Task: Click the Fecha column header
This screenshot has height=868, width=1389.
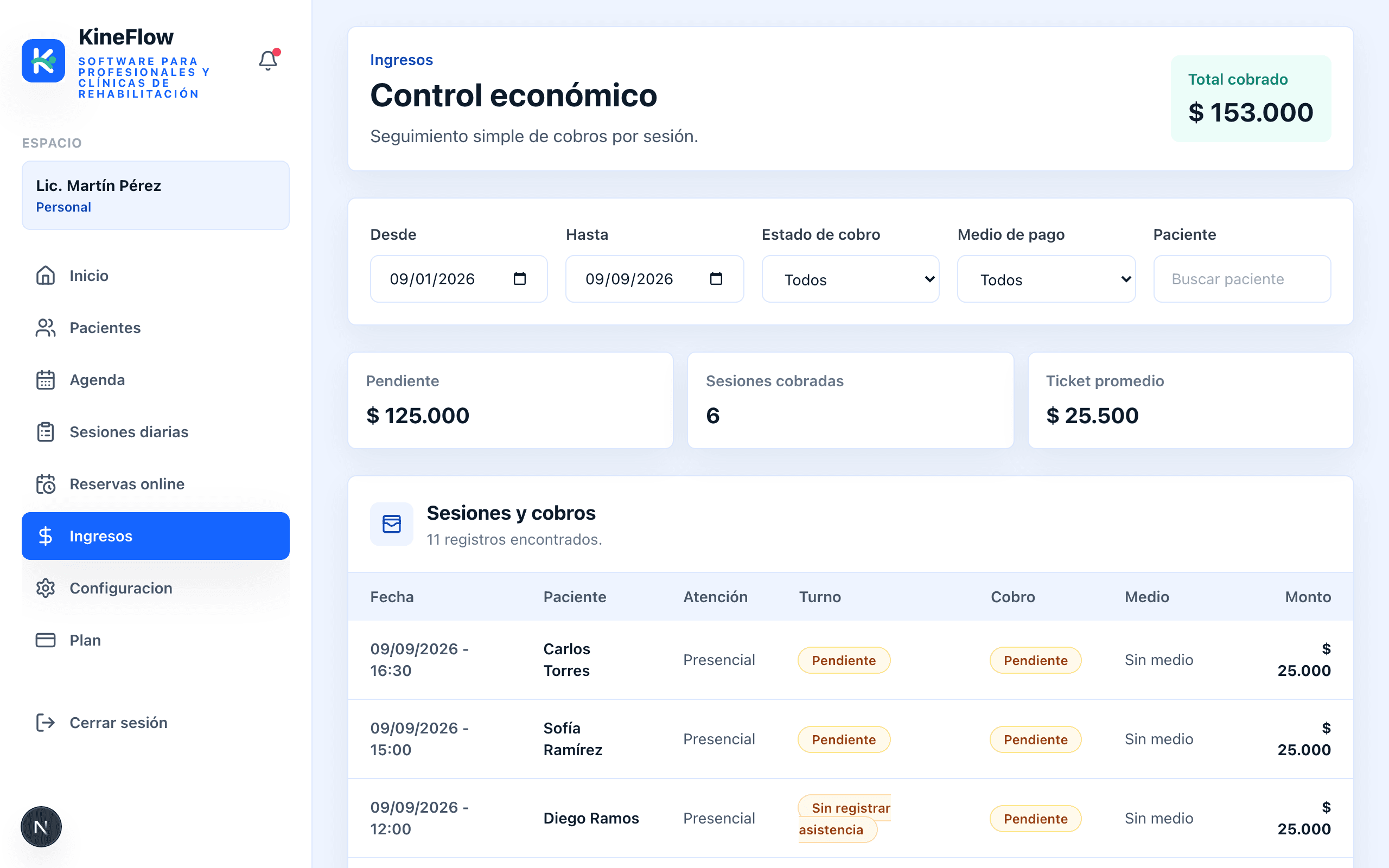Action: (391, 596)
